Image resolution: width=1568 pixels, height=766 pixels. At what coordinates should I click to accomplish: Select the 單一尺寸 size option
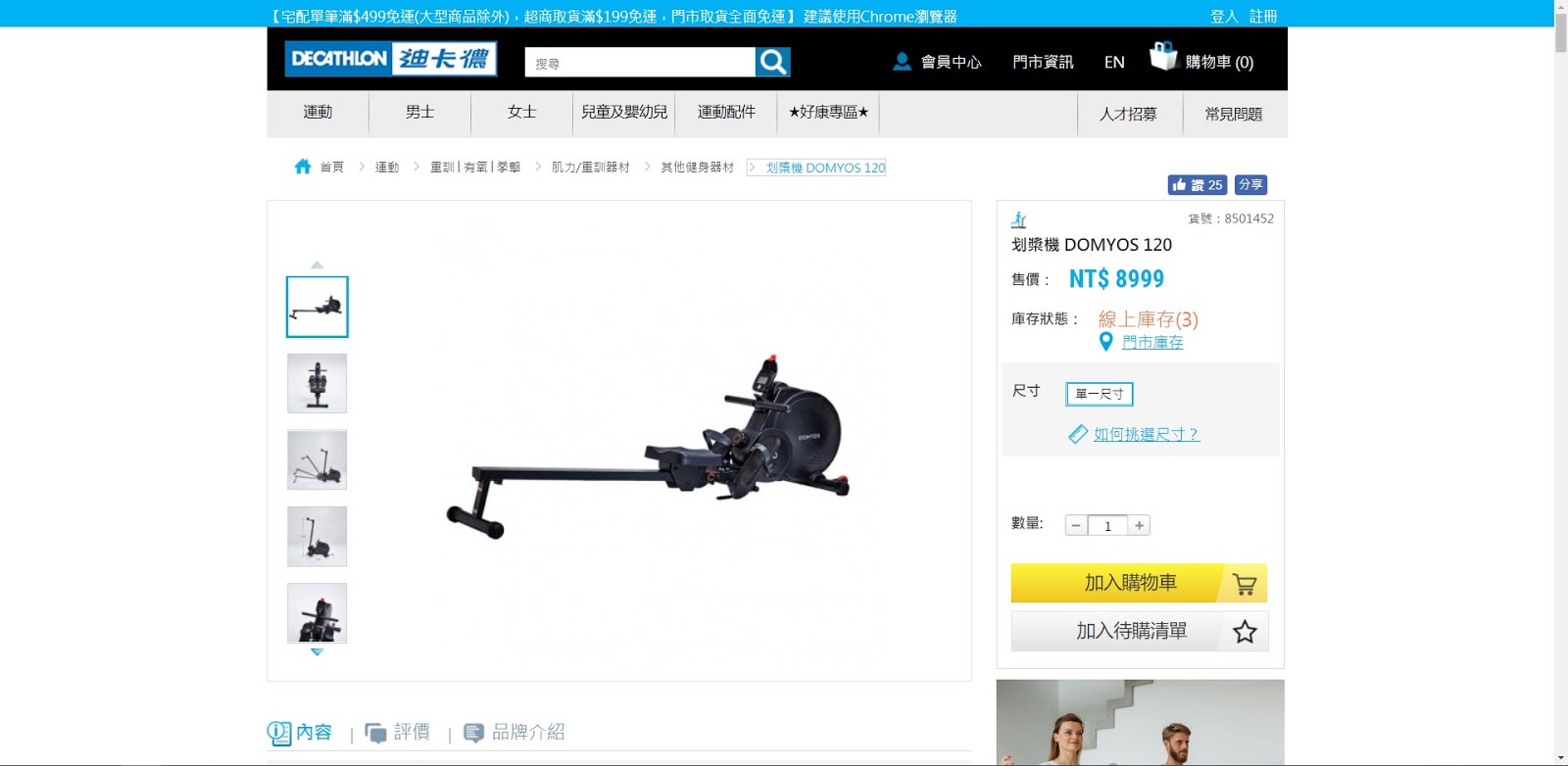pos(1100,394)
